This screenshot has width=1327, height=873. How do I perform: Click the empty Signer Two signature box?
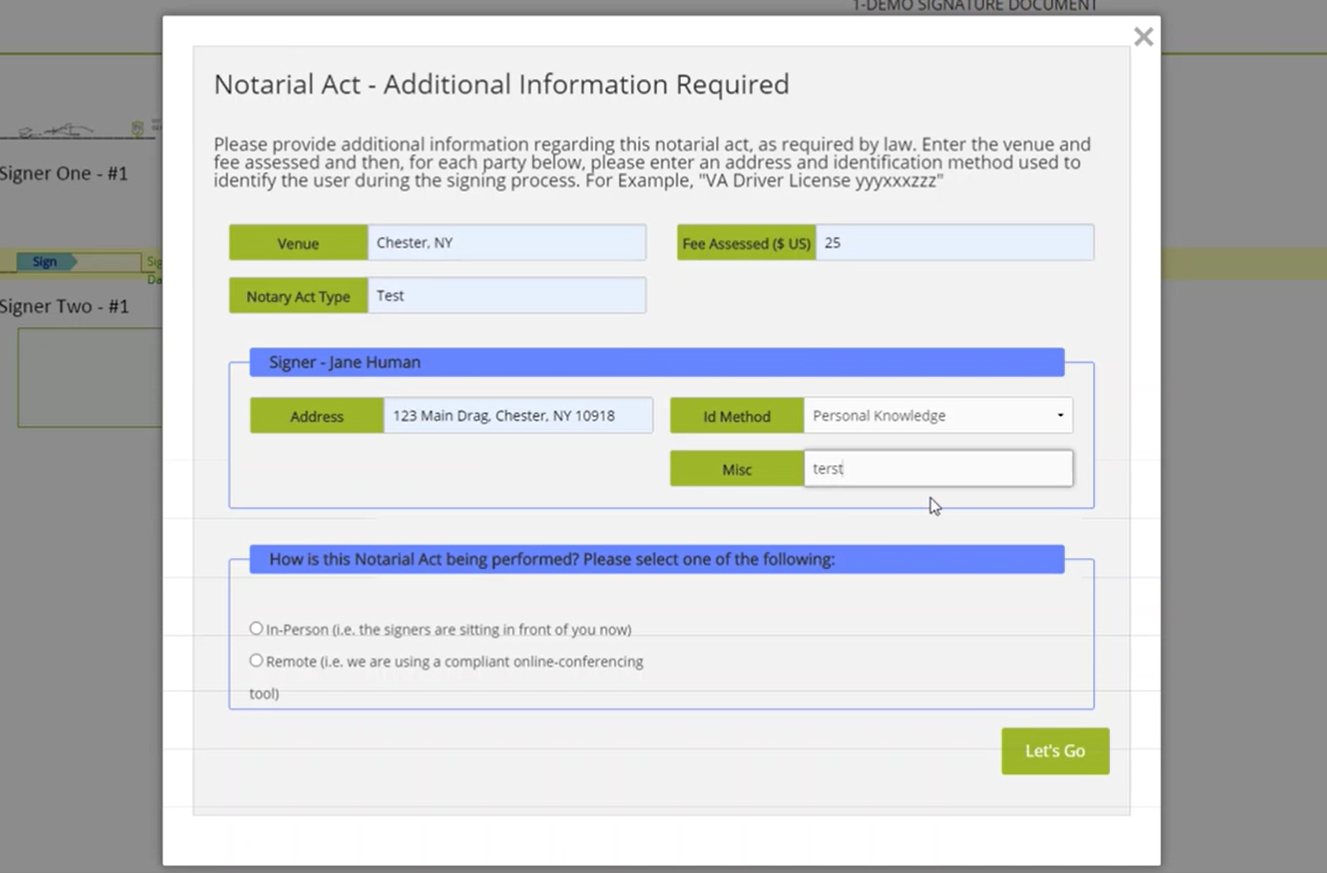pos(90,378)
